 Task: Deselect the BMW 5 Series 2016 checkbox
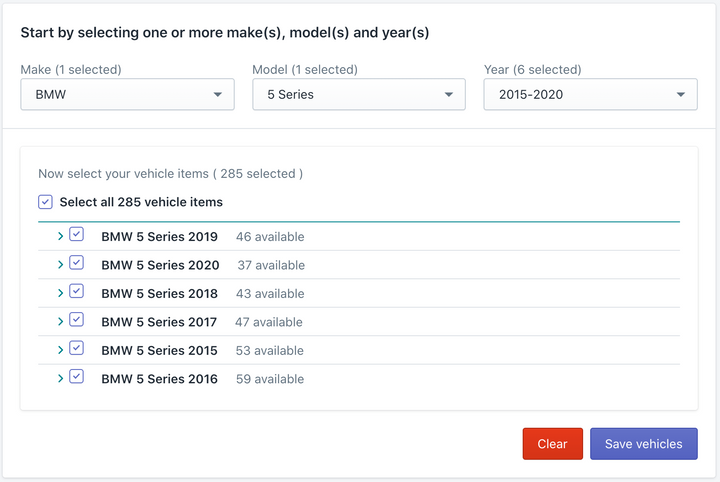(77, 376)
